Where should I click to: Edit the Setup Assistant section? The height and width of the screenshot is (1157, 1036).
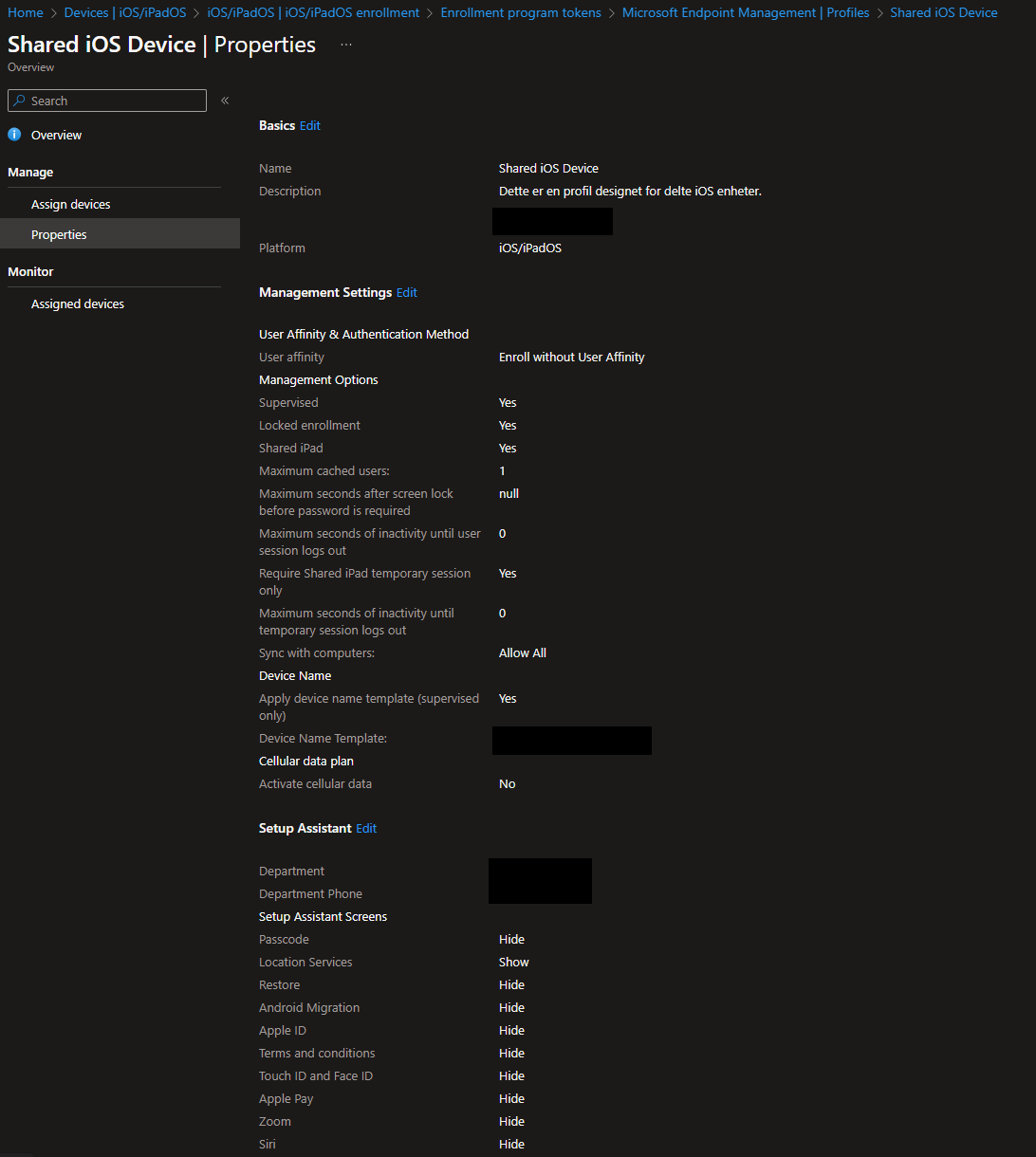click(365, 828)
